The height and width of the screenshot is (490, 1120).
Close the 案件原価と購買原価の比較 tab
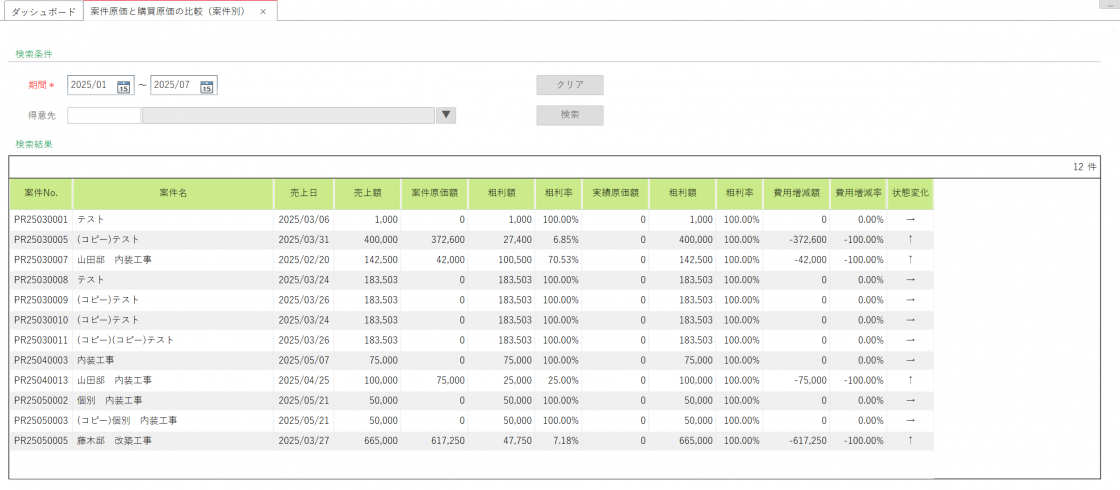coord(263,11)
